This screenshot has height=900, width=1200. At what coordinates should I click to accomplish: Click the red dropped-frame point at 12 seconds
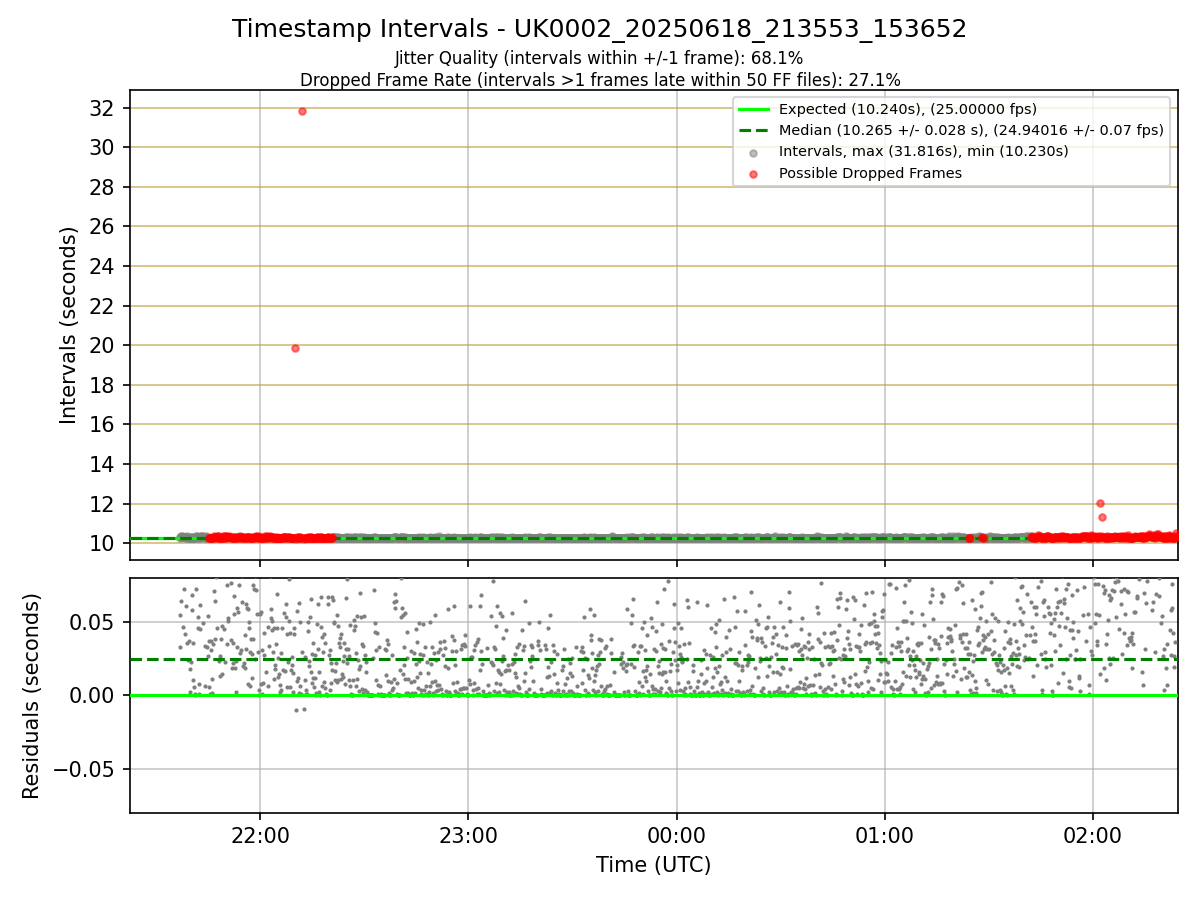click(x=1100, y=503)
